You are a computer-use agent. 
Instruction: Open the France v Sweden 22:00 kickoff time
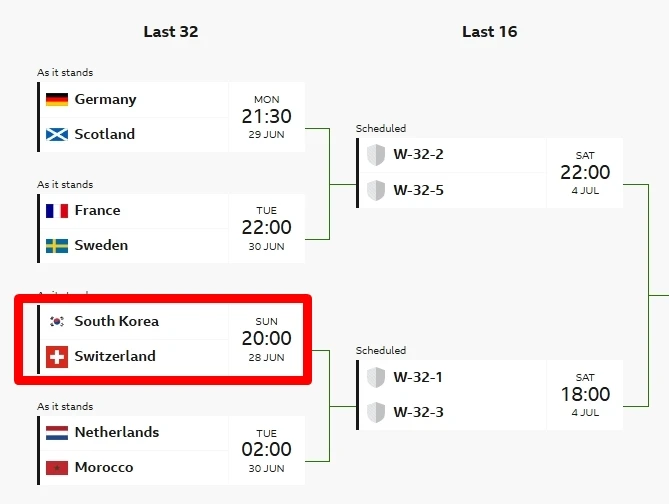pyautogui.click(x=267, y=228)
